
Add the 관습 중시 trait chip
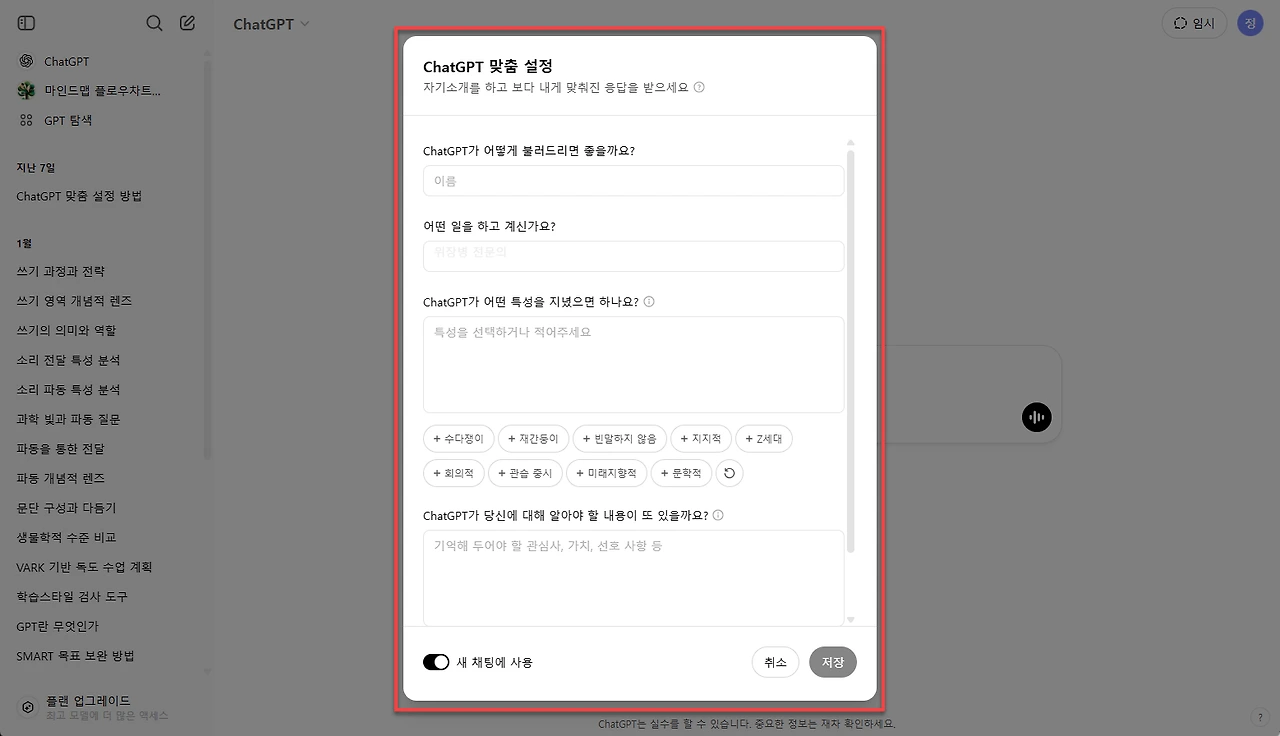tap(526, 473)
